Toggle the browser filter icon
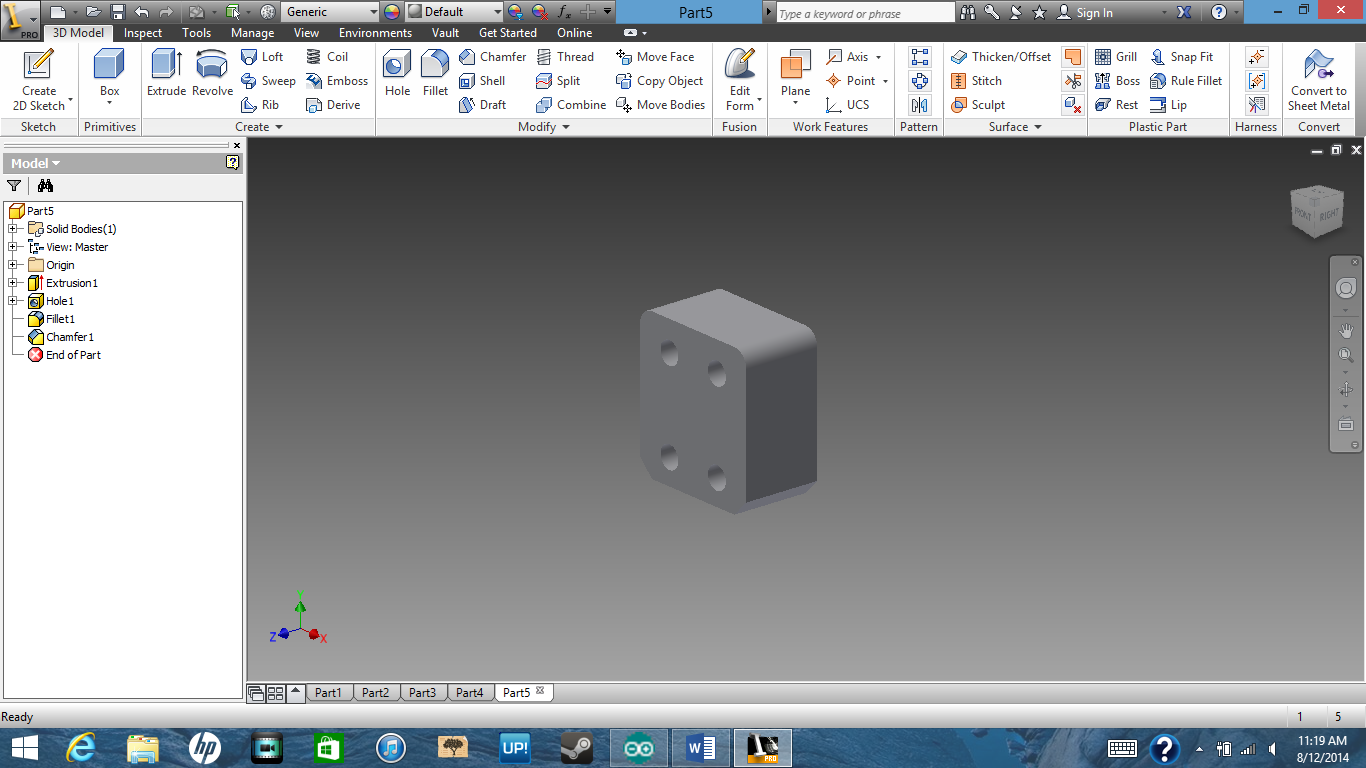This screenshot has height=768, width=1366. click(14, 186)
